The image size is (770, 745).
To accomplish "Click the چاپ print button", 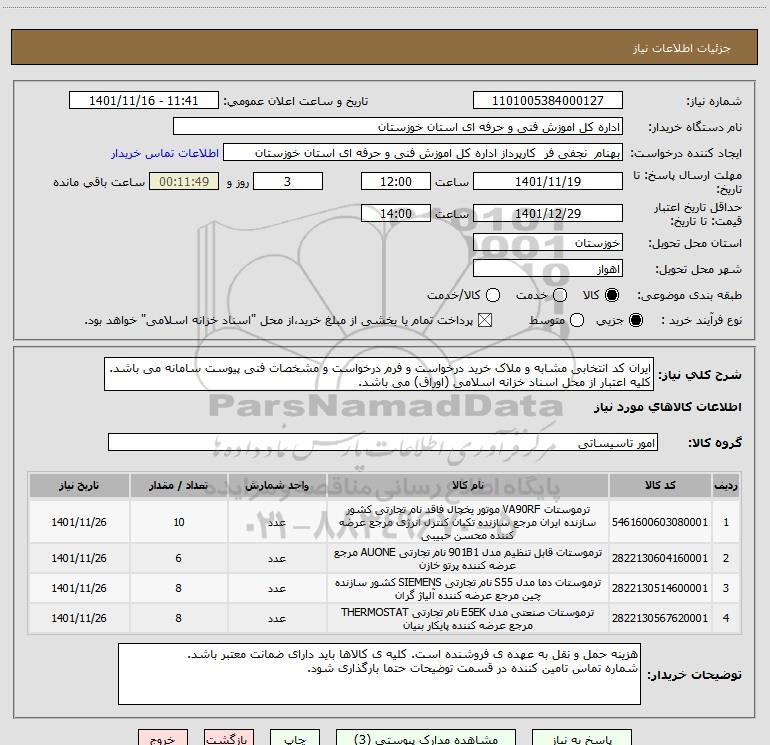I will (295, 738).
